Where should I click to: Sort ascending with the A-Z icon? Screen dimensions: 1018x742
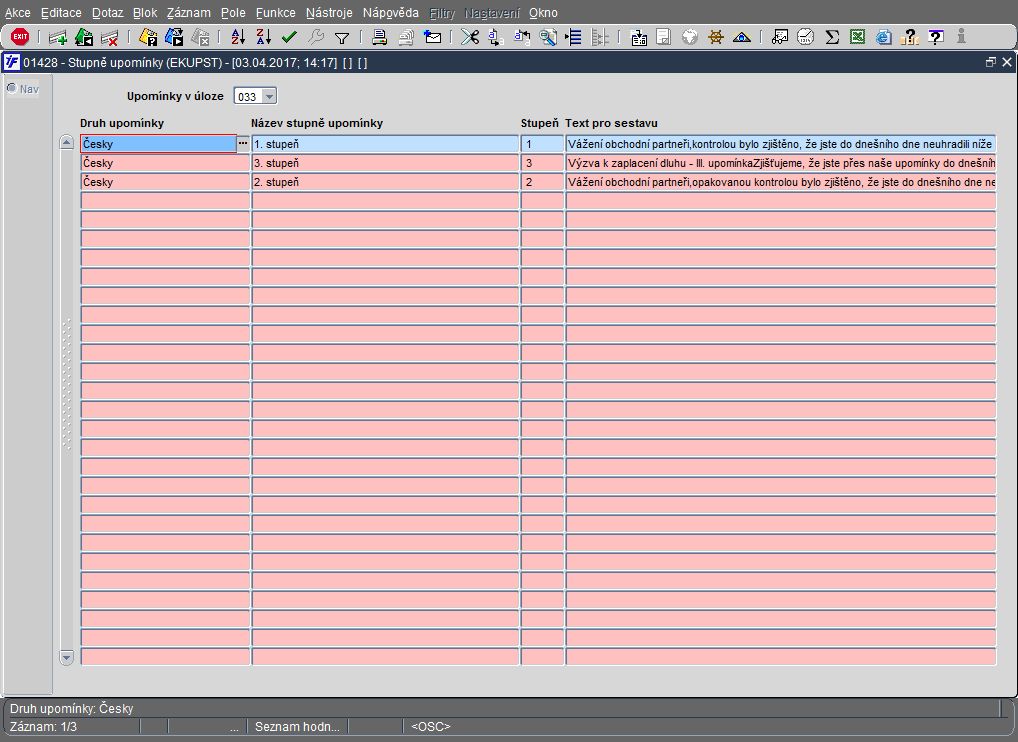point(238,38)
